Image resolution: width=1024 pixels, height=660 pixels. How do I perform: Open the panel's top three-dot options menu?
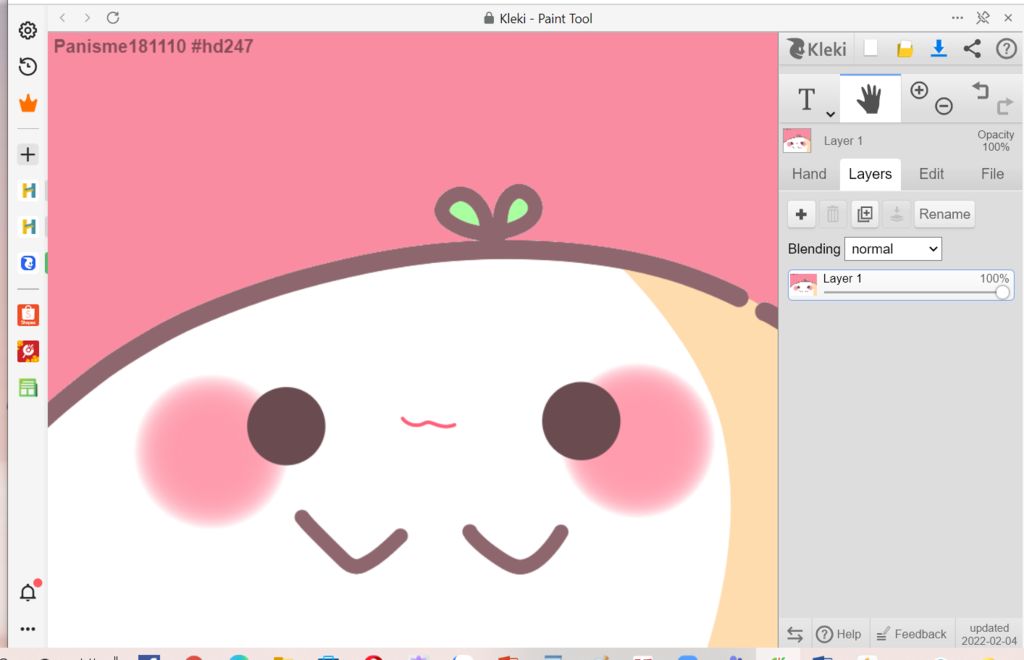(957, 18)
